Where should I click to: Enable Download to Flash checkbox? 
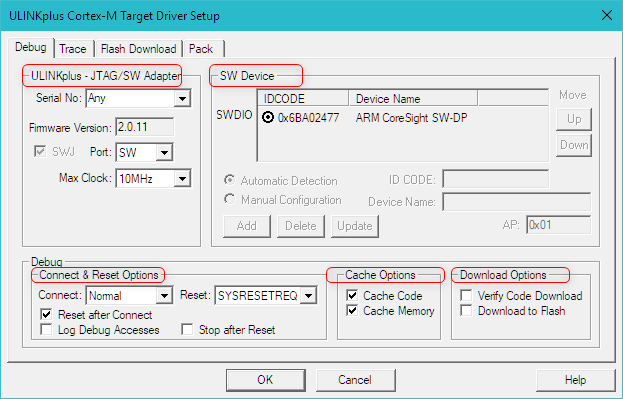click(x=466, y=310)
